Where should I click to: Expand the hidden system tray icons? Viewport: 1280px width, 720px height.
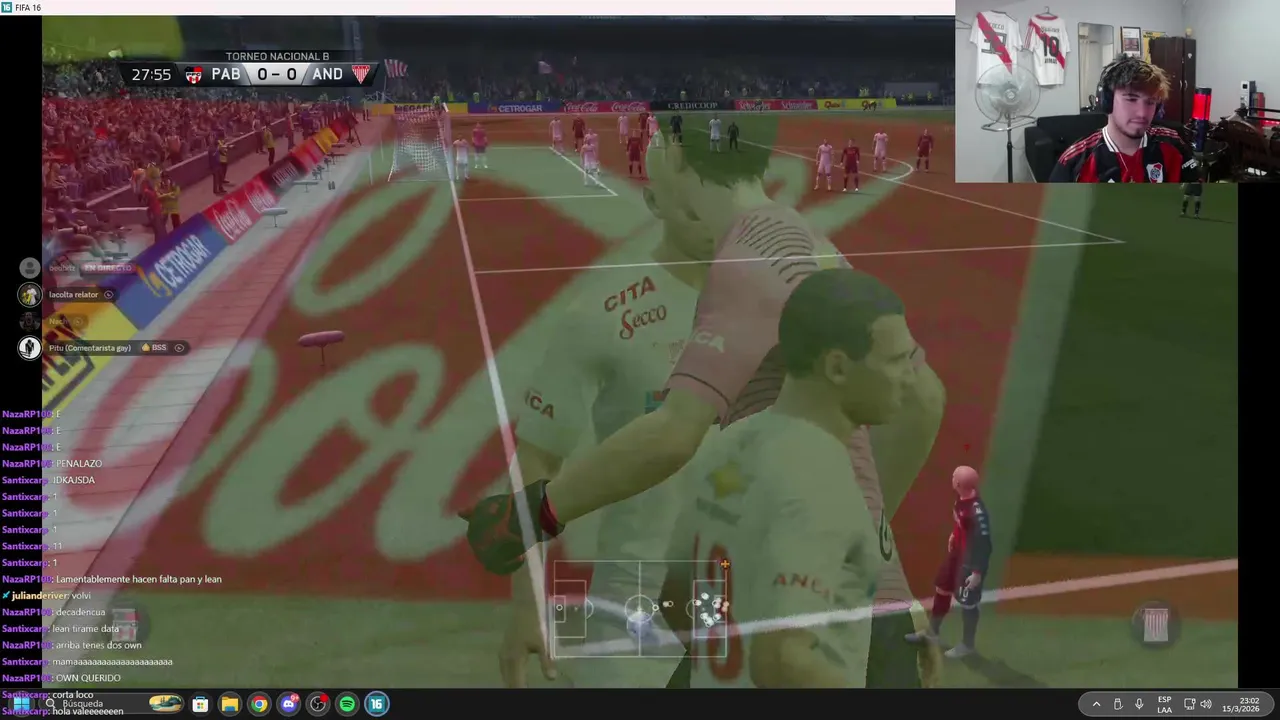click(1096, 704)
